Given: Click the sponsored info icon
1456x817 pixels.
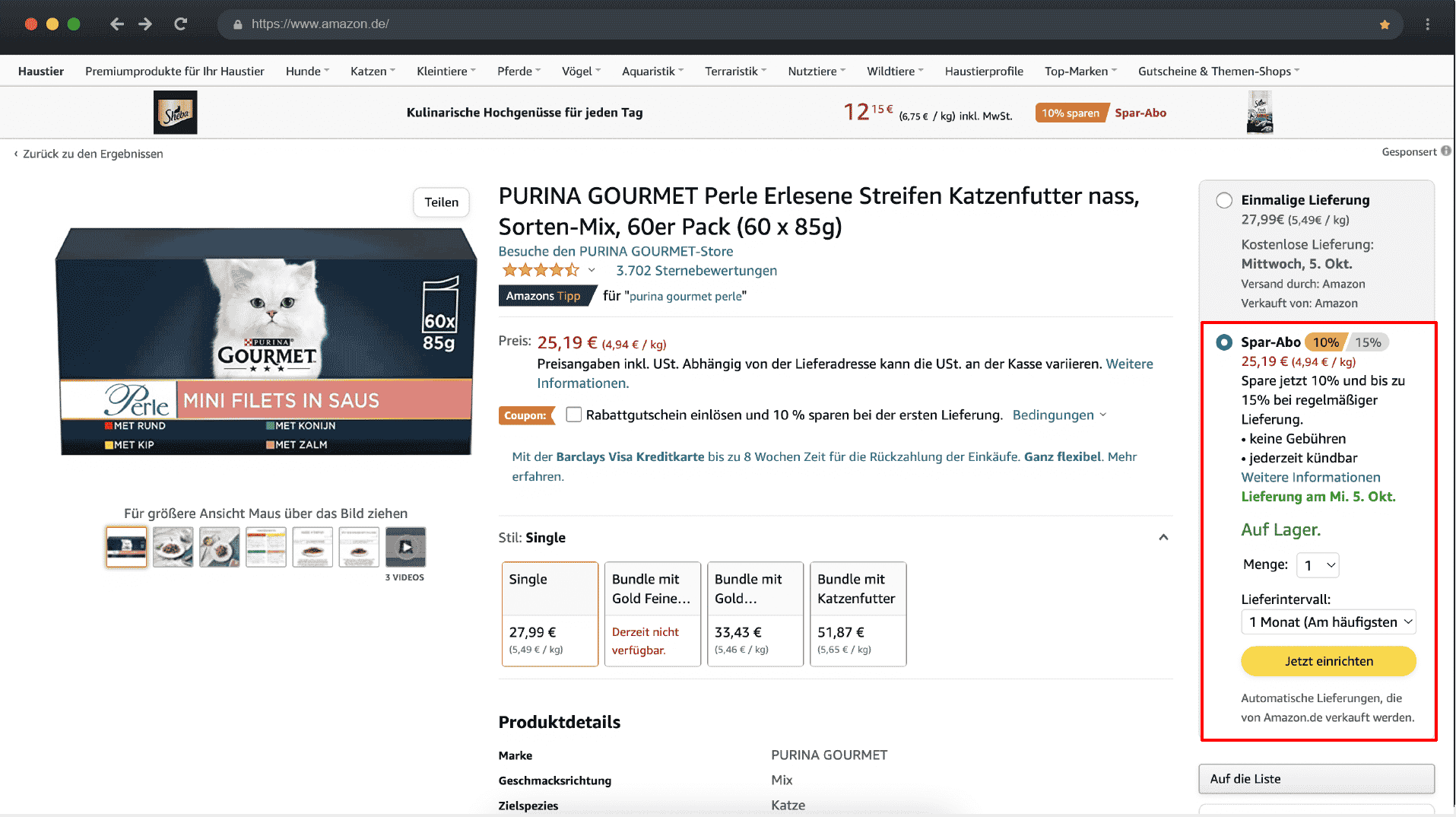Looking at the screenshot, I should point(1445,151).
